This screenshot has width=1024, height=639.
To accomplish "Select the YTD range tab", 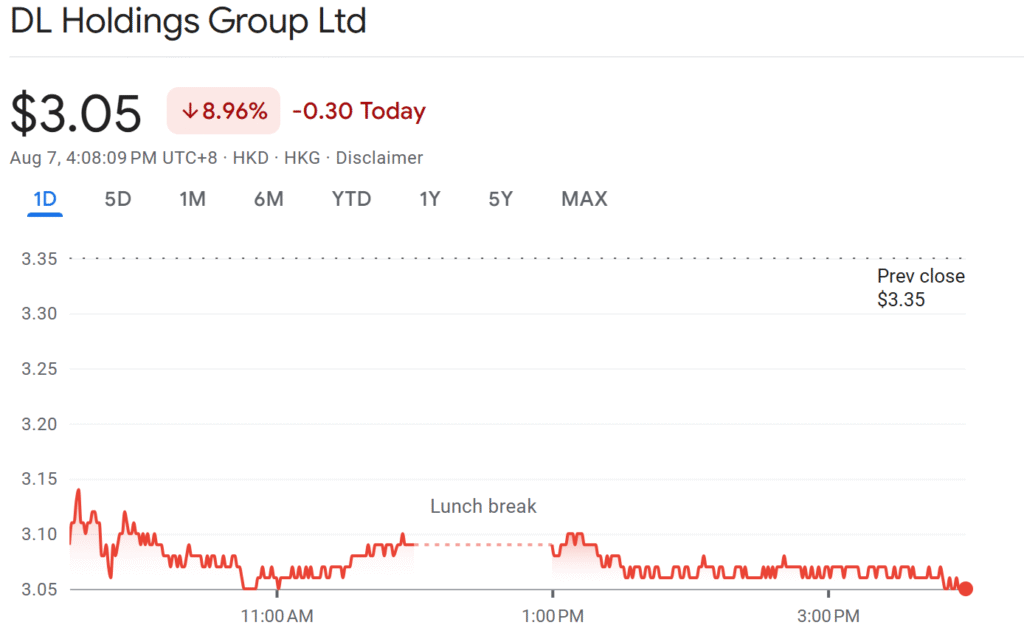I will (x=351, y=199).
